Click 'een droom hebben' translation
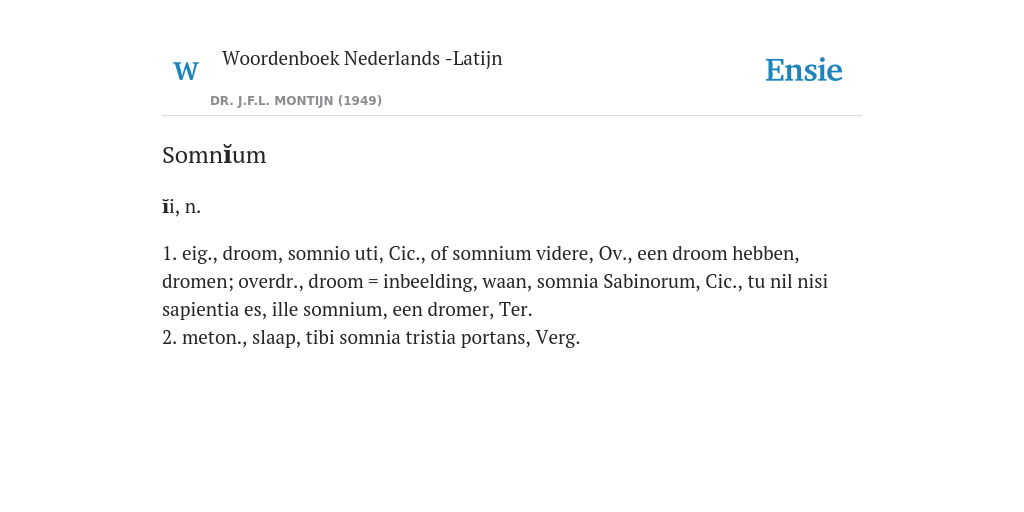The width and height of the screenshot is (1024, 512). (x=718, y=253)
